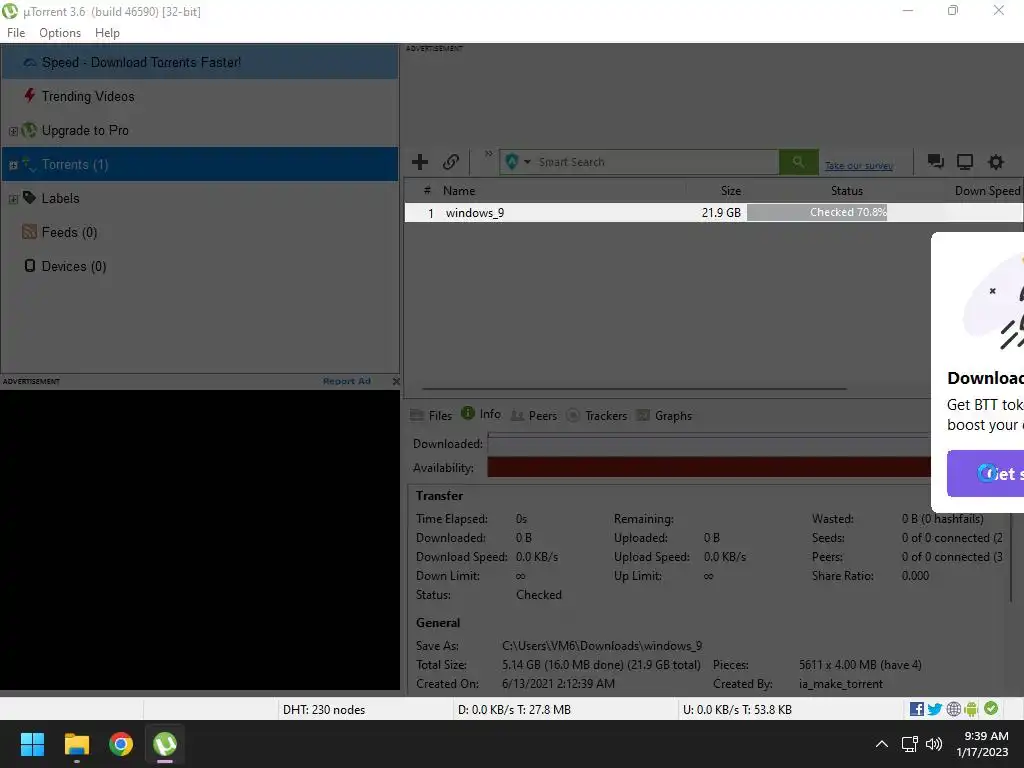Click DHT: 230 nodes status entry

coord(324,709)
